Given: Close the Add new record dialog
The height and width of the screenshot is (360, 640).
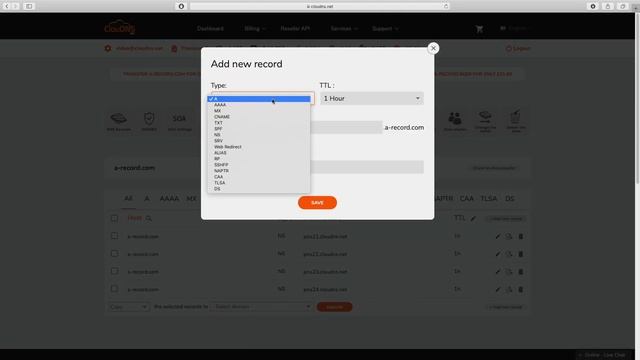Looking at the screenshot, I should (x=433, y=48).
